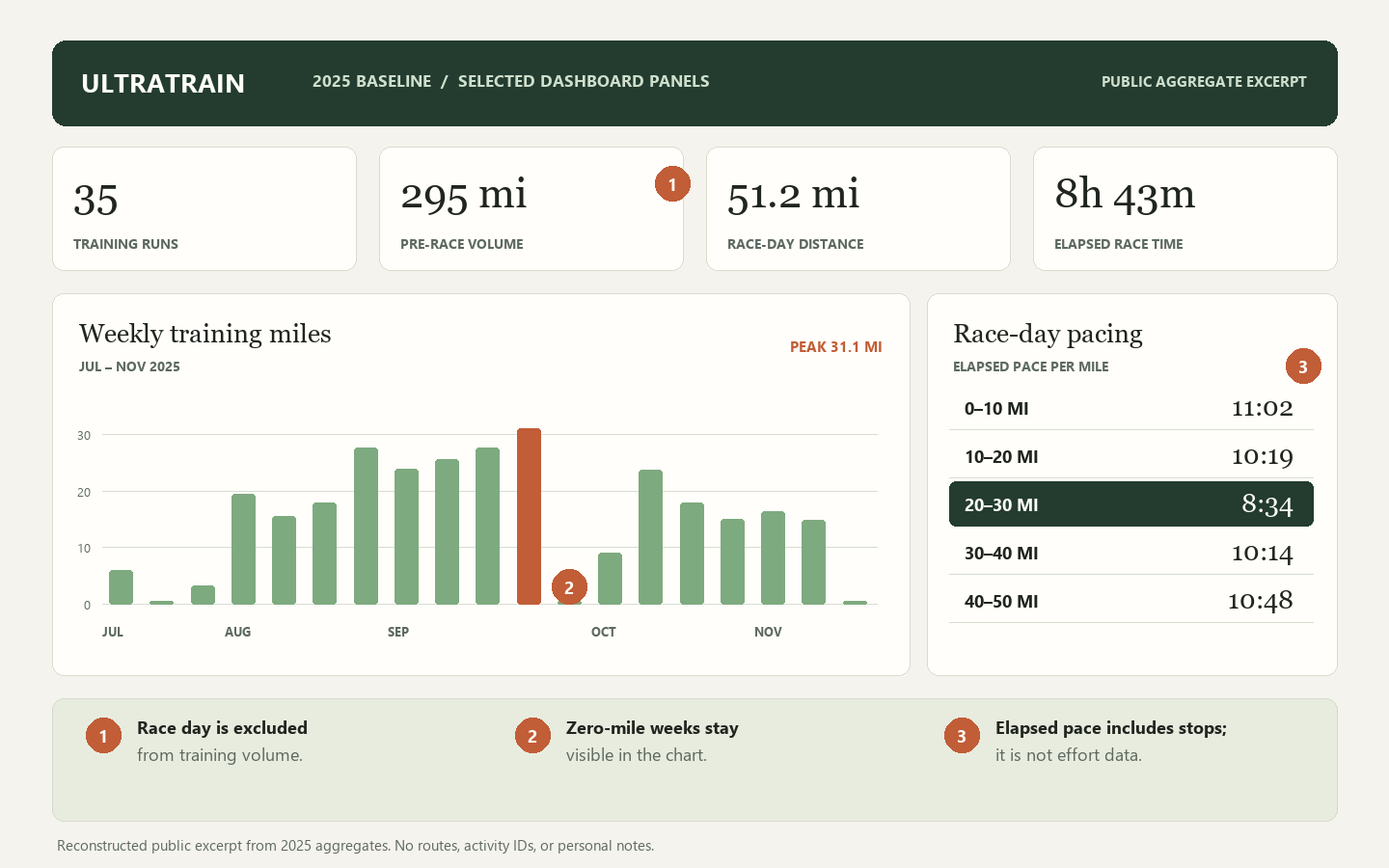
Task: Select the NOV month axis label
Action: [x=768, y=632]
